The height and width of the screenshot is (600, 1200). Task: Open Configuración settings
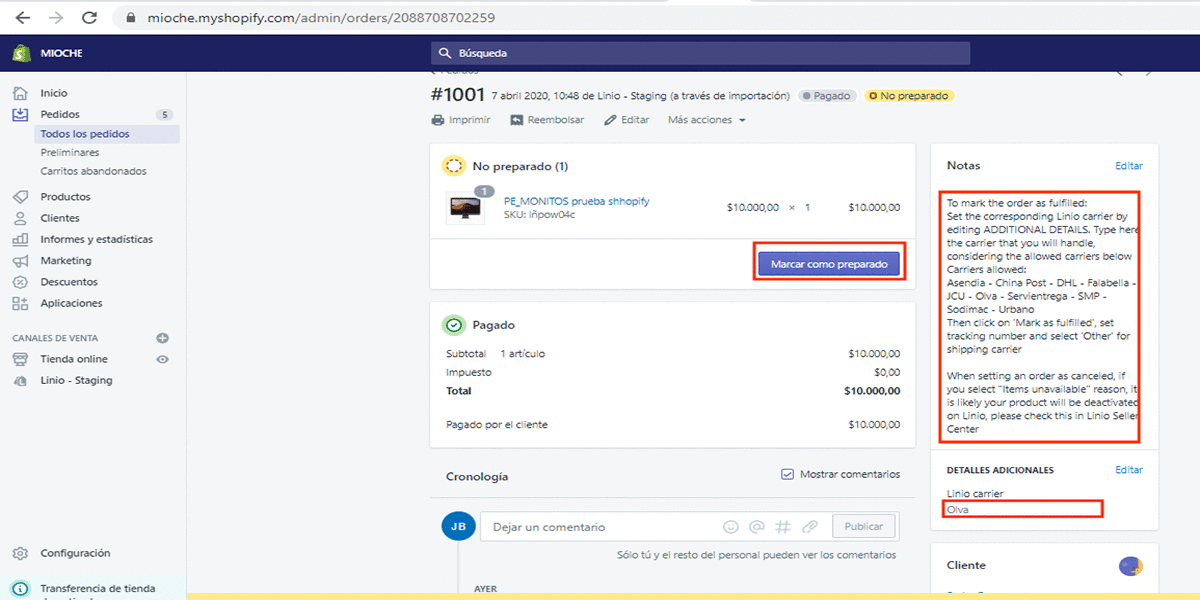75,553
